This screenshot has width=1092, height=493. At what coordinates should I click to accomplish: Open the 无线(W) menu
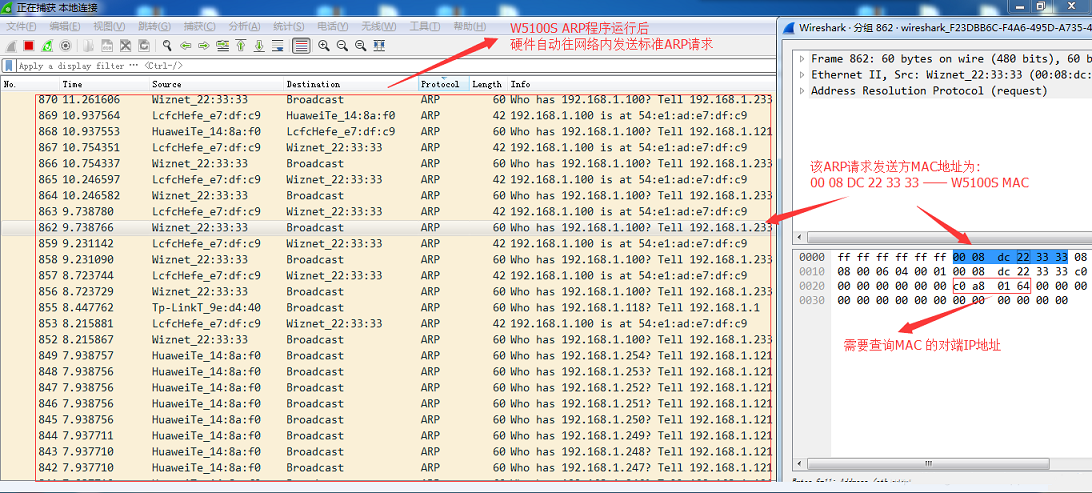(378, 26)
